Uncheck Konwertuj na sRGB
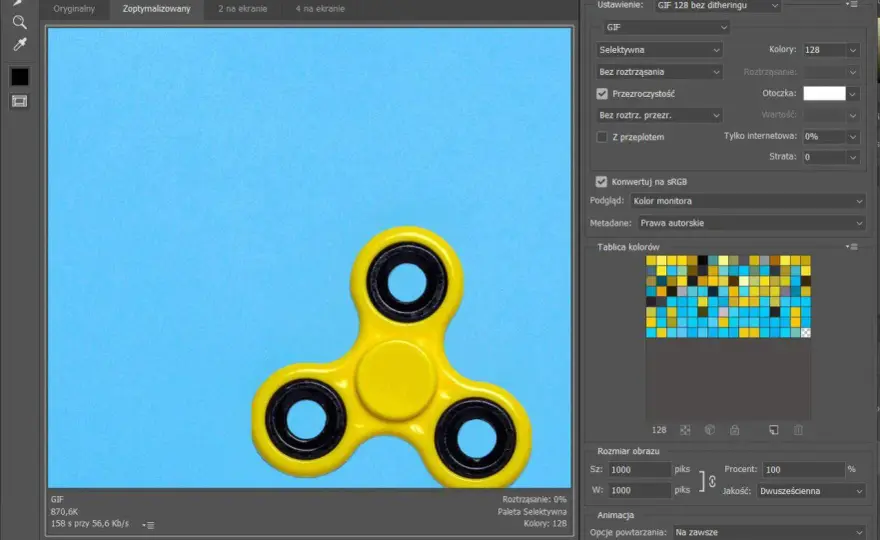This screenshot has width=880, height=540. [601, 182]
